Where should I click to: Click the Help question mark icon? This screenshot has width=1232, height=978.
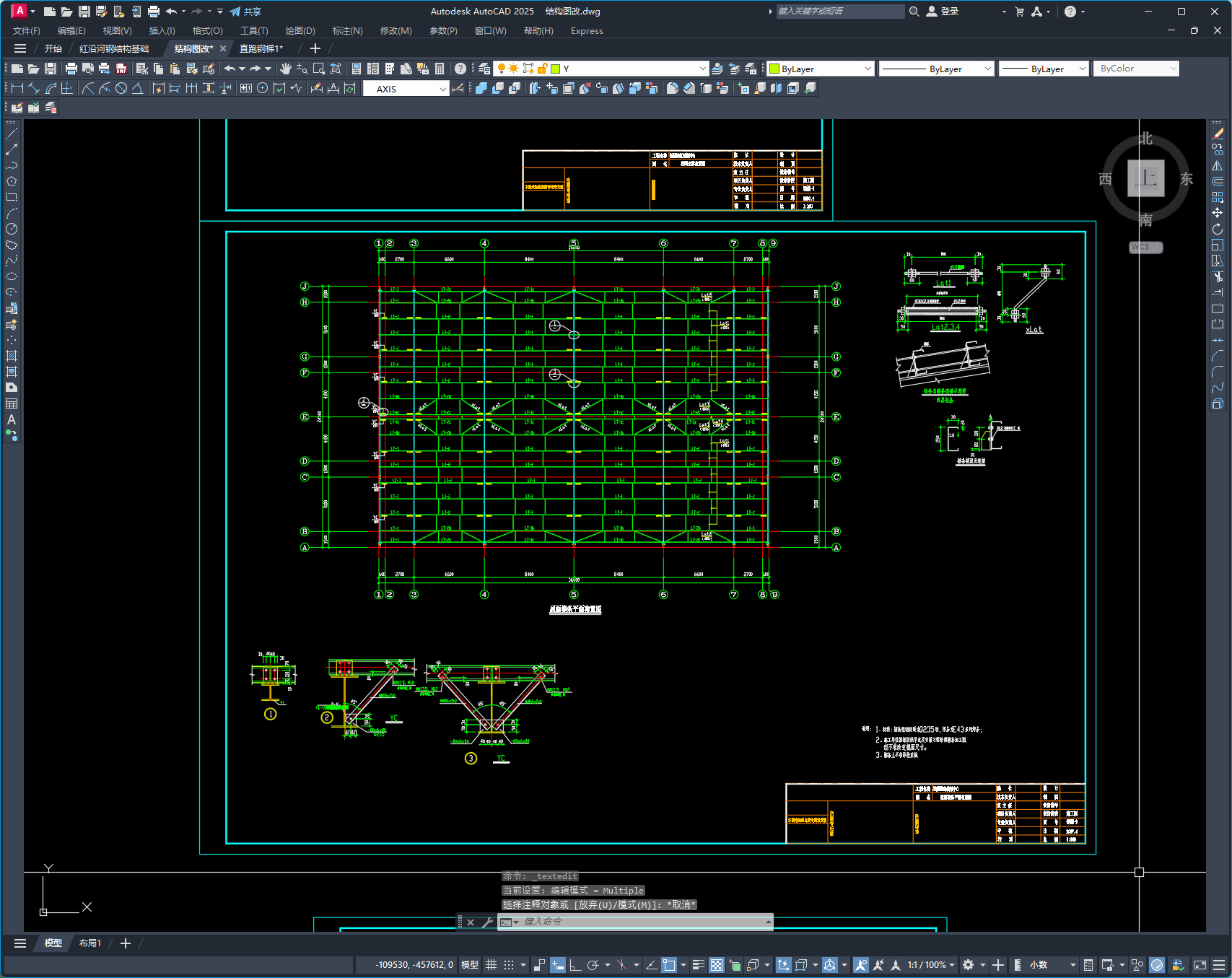tap(460, 69)
